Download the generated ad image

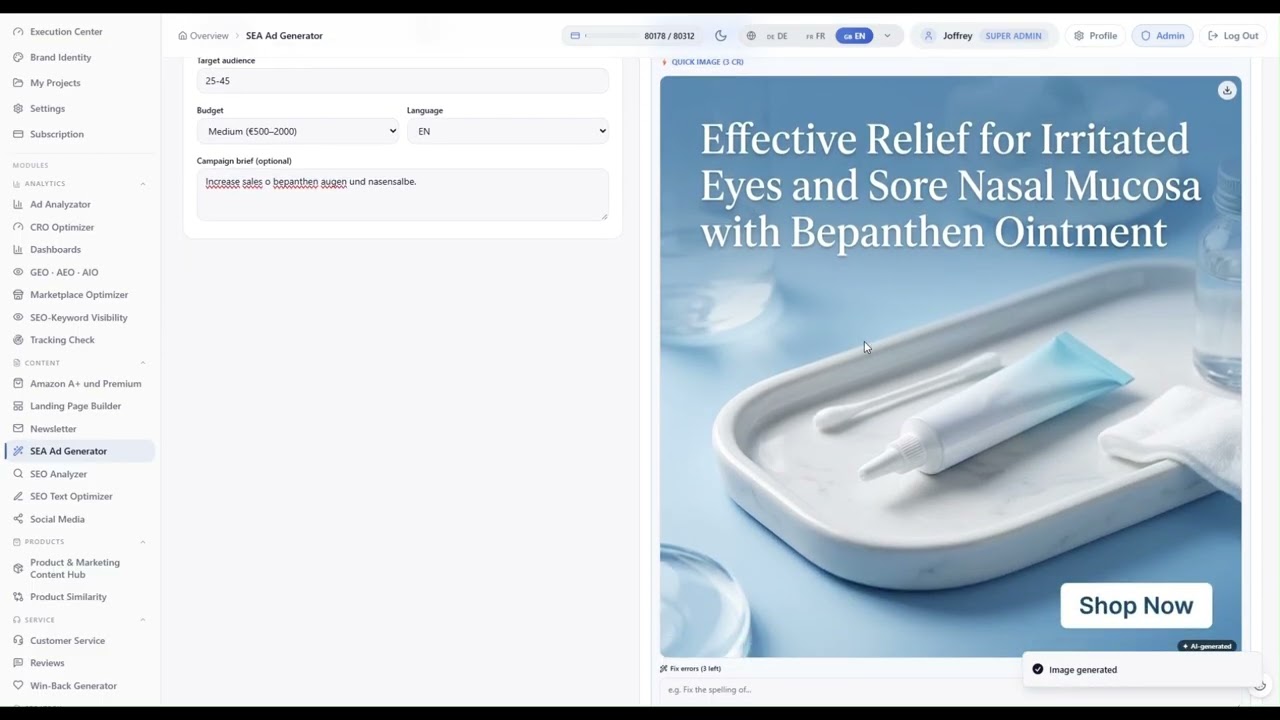[1227, 90]
